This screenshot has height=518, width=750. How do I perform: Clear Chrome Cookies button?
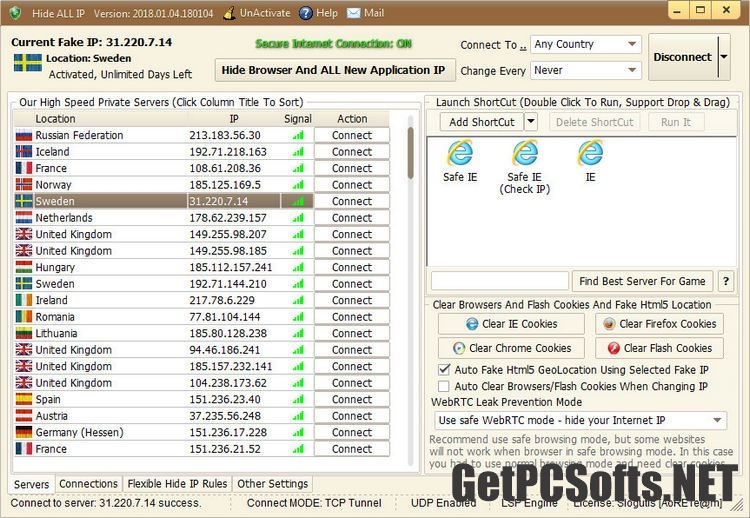point(511,348)
